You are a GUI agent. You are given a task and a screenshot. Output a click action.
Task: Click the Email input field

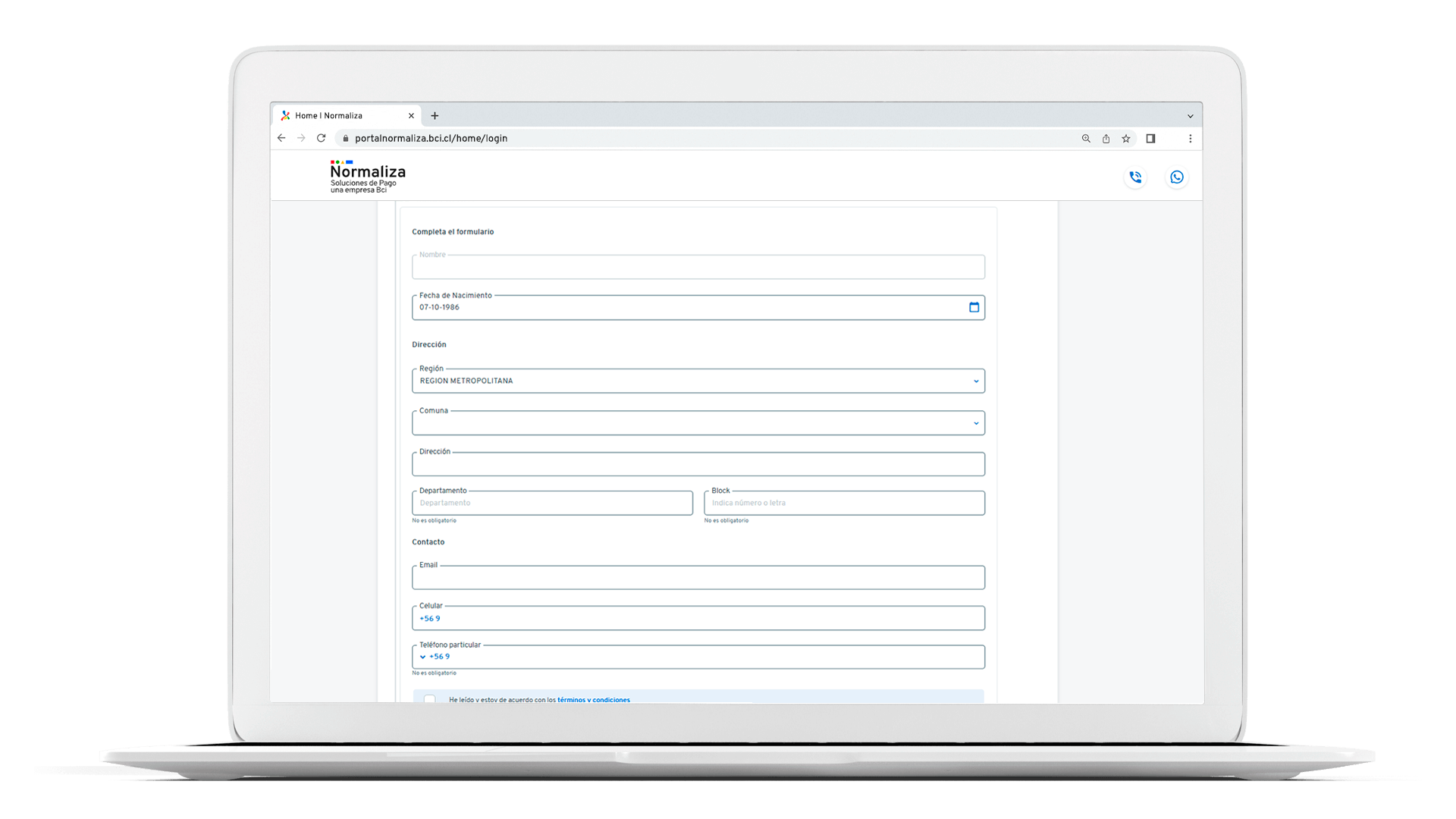[x=698, y=578]
